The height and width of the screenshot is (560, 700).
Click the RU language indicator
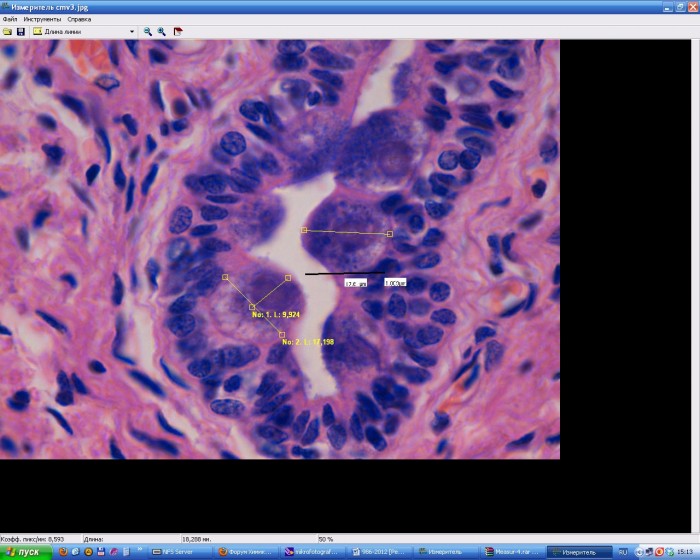(x=623, y=552)
